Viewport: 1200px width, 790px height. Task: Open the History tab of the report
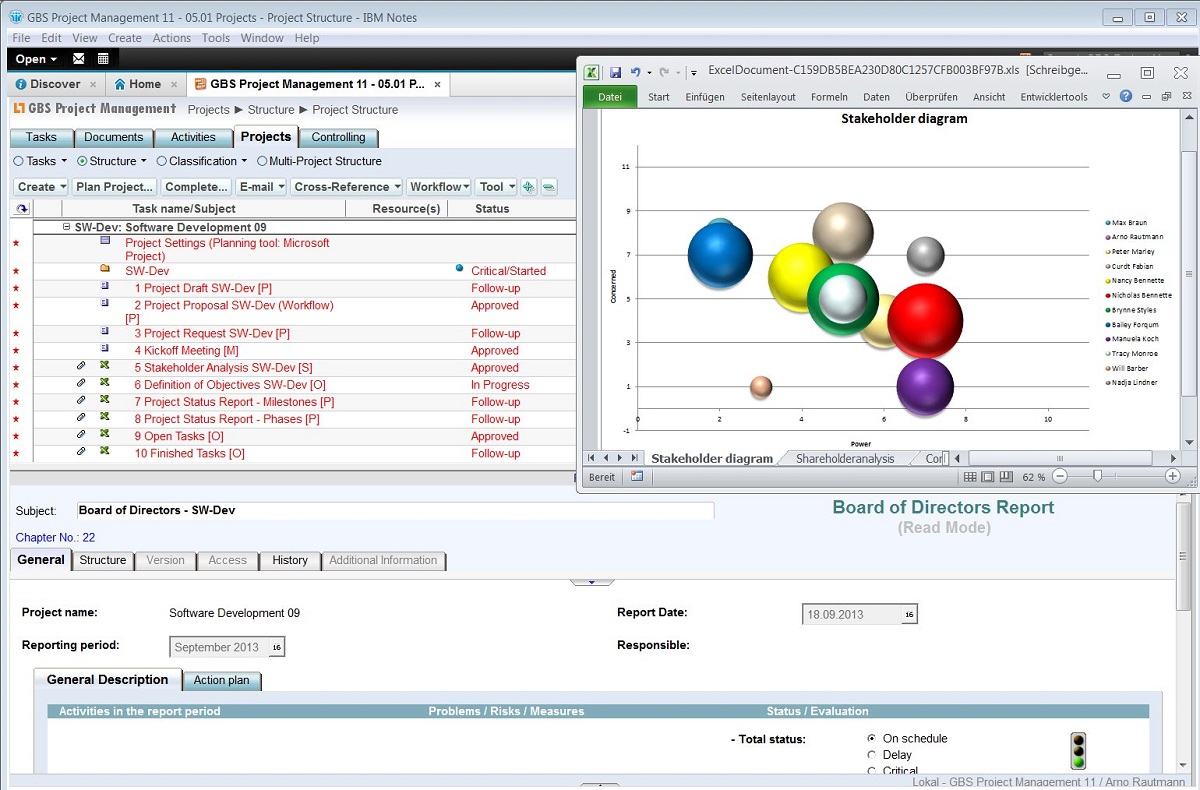coord(290,560)
